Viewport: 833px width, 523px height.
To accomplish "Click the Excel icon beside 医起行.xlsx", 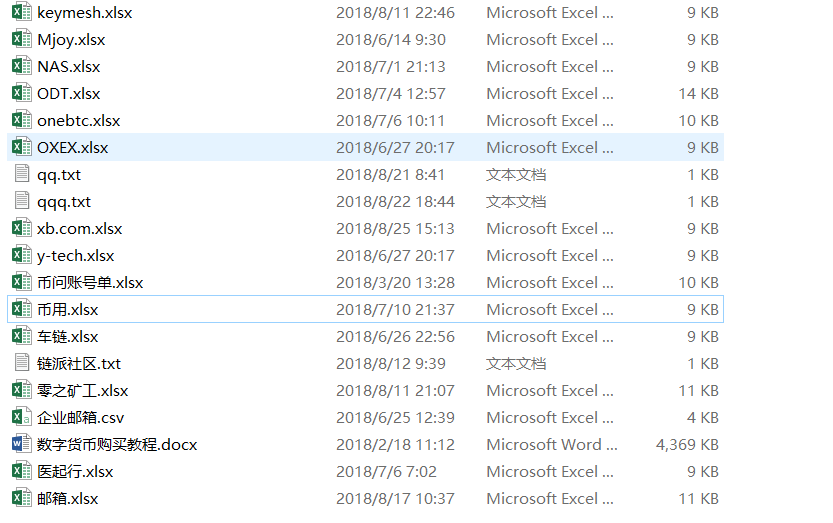I will (x=21, y=471).
